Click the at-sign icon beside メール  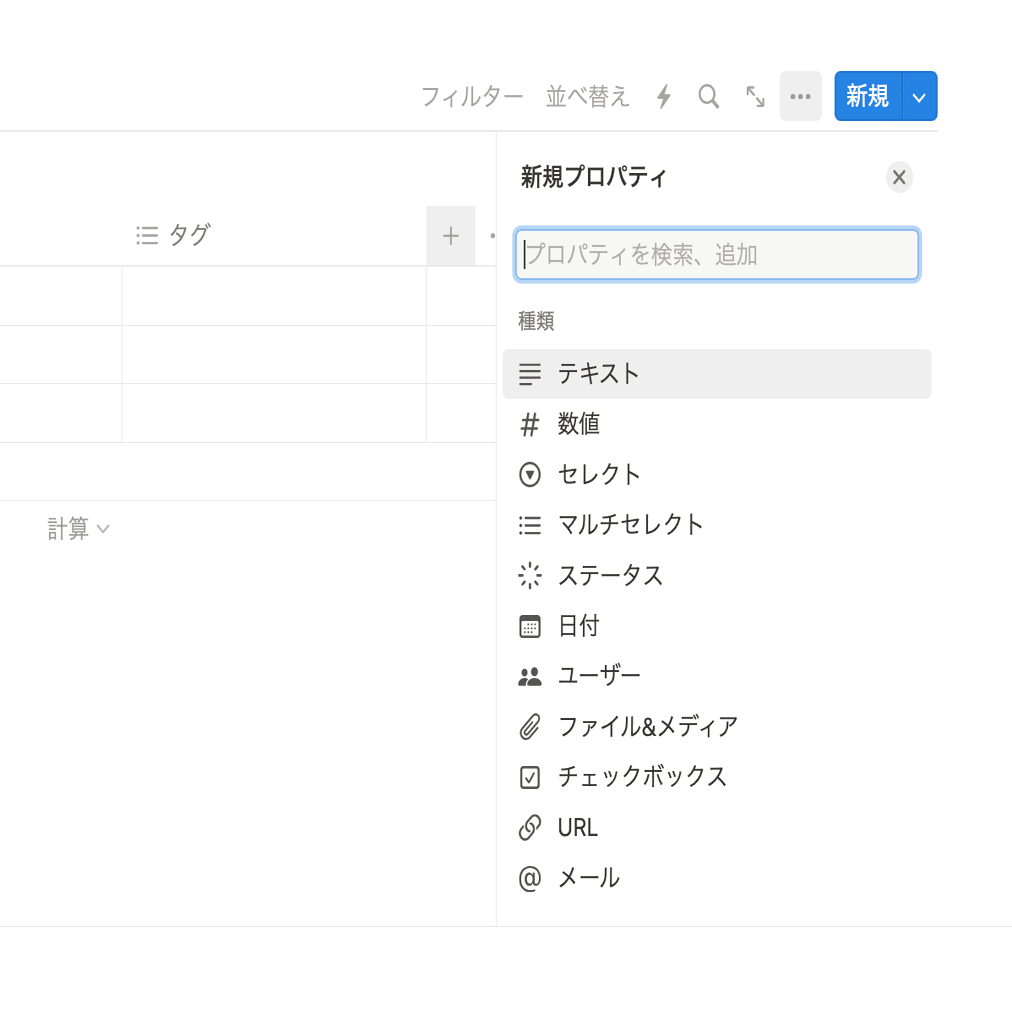pyautogui.click(x=530, y=878)
